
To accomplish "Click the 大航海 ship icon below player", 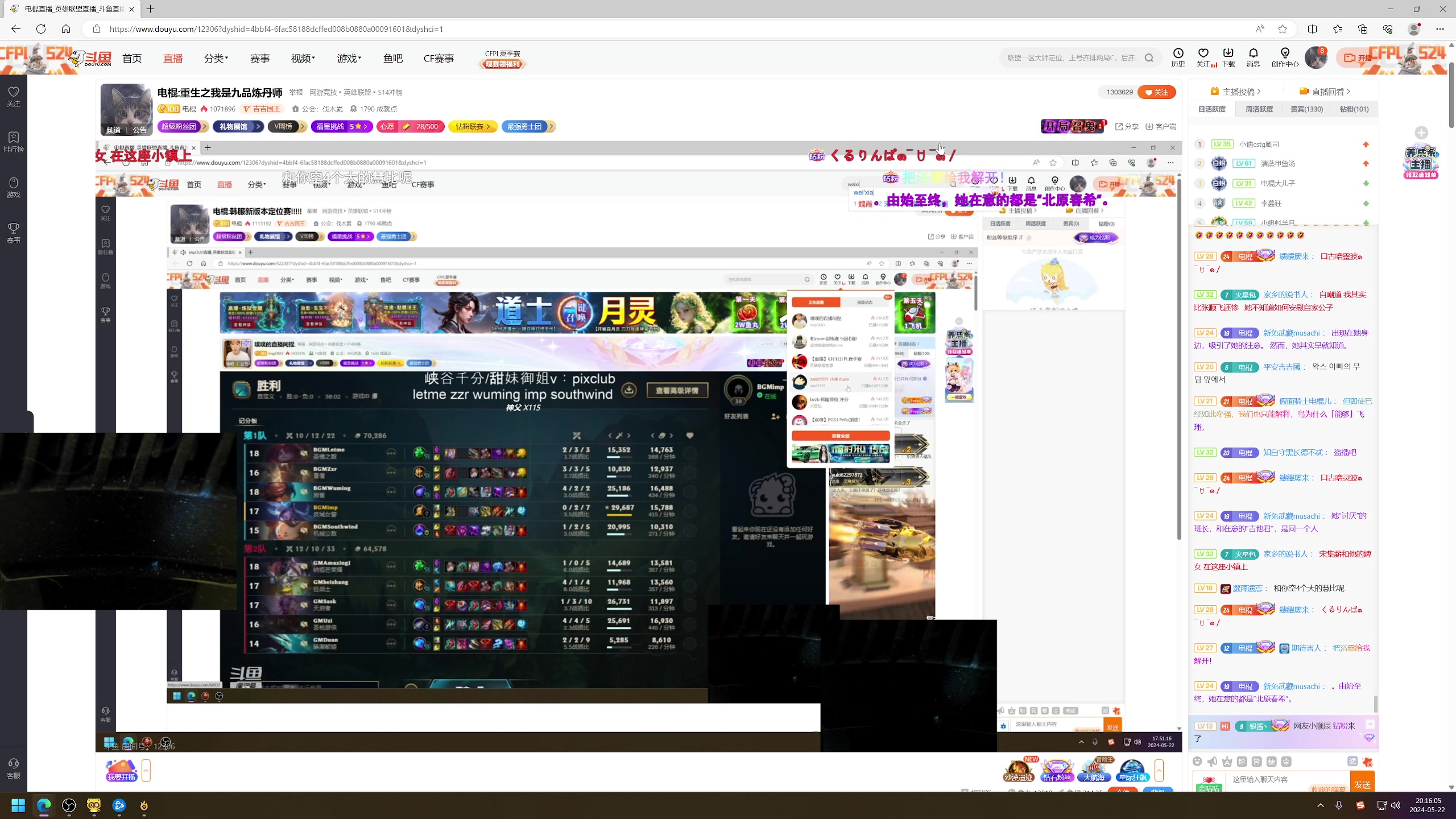I will pos(1094,770).
